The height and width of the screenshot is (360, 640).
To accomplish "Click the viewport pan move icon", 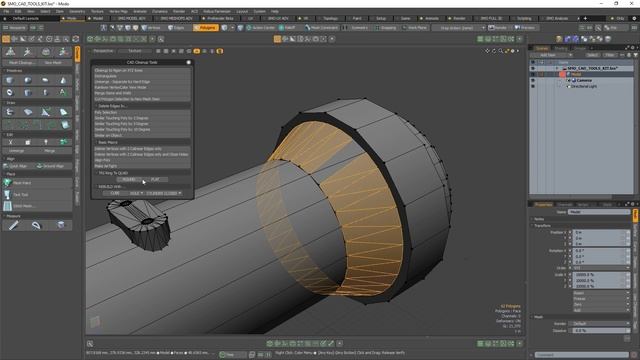I will (487, 51).
